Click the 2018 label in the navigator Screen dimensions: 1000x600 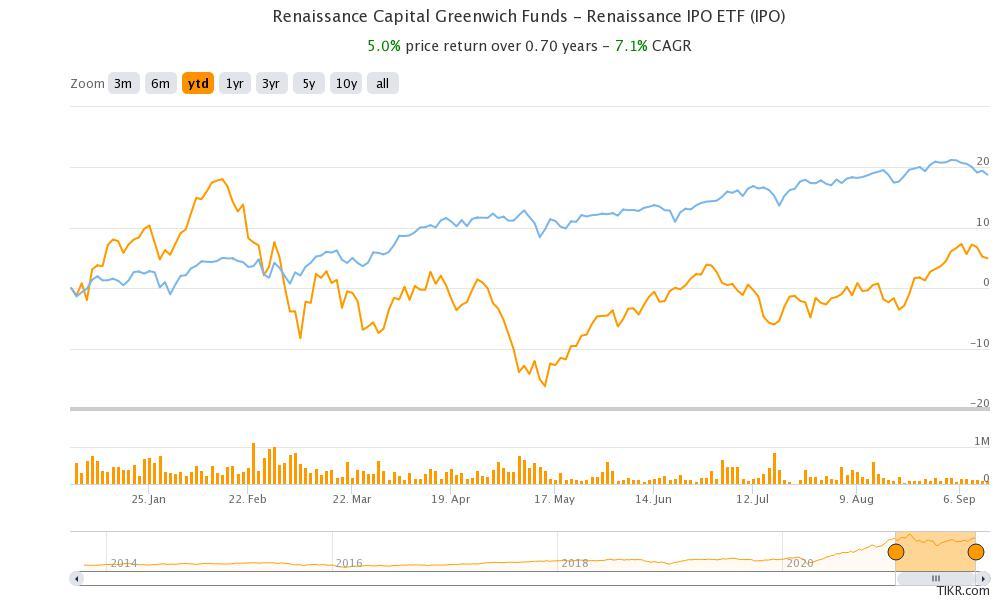tap(576, 563)
